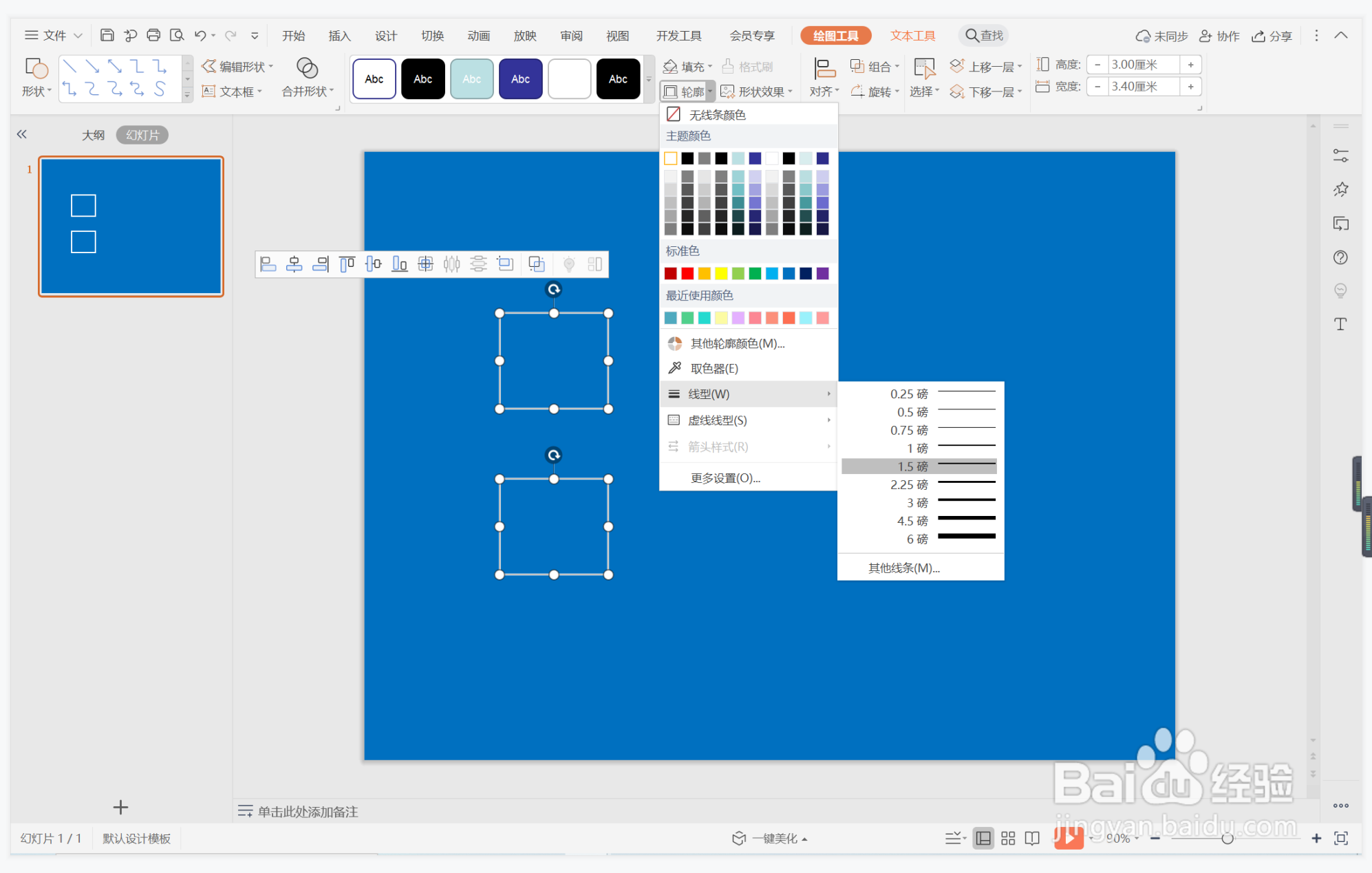Open the 插入 ribbon tab
1372x873 pixels.
click(339, 36)
